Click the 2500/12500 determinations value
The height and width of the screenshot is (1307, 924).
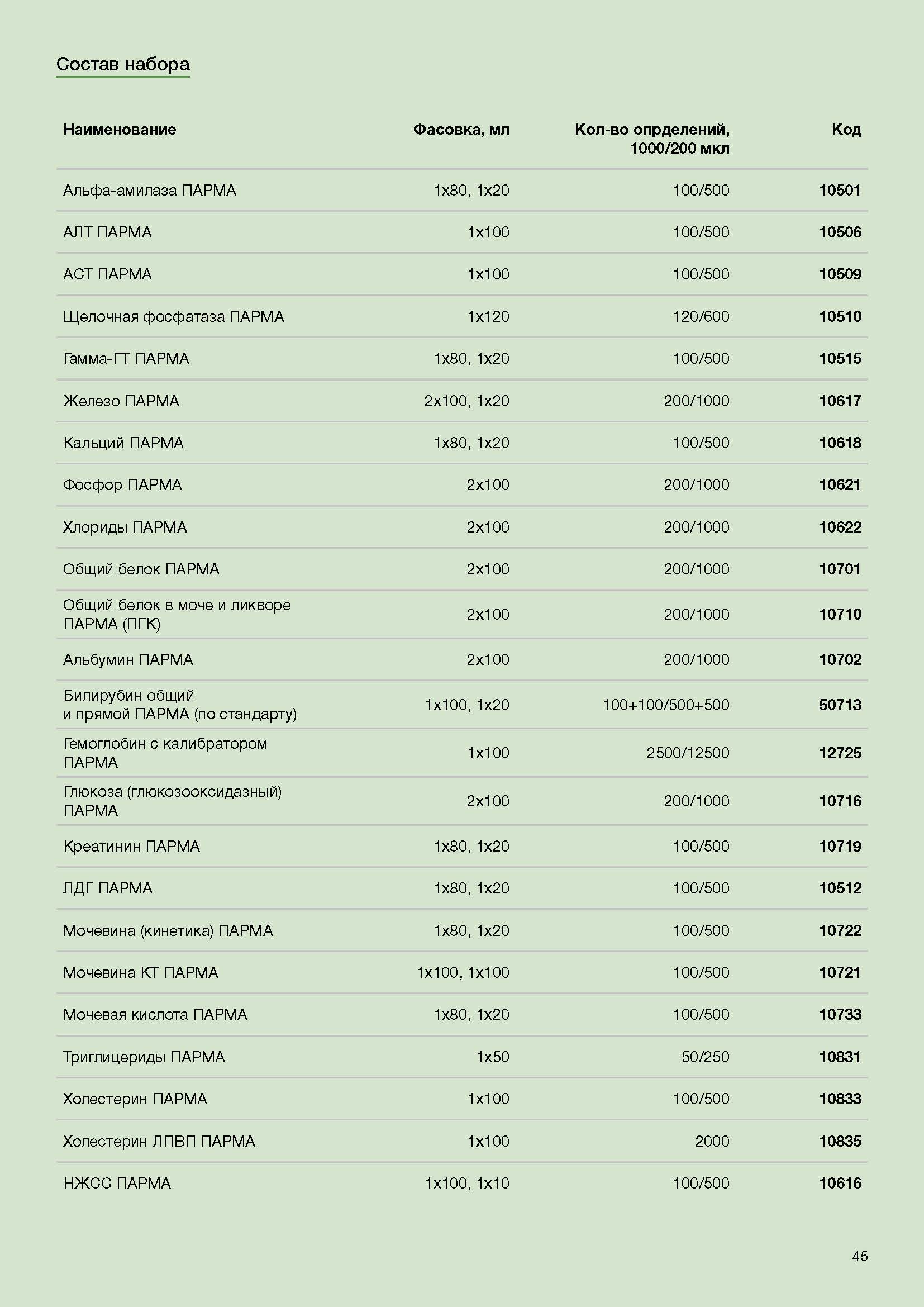[687, 753]
